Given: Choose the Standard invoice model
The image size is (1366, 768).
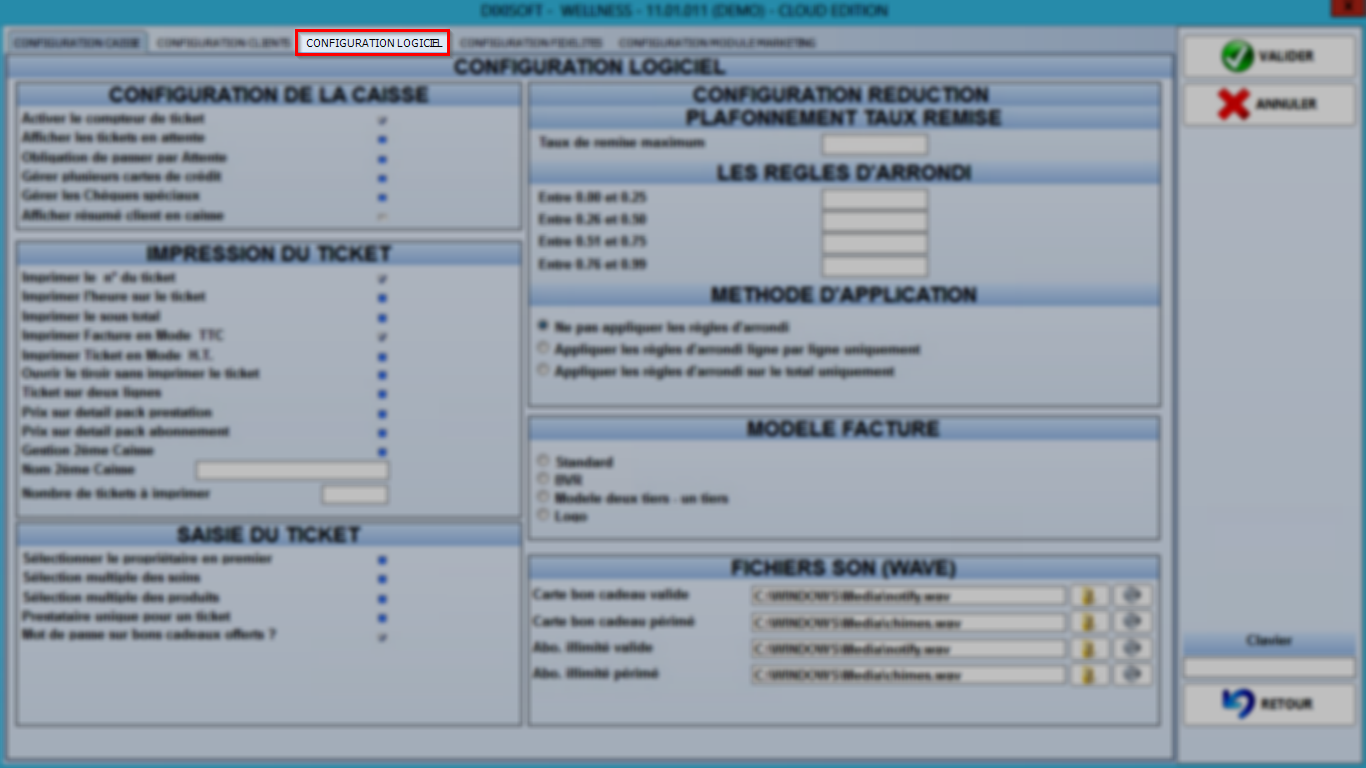Looking at the screenshot, I should pyautogui.click(x=544, y=461).
